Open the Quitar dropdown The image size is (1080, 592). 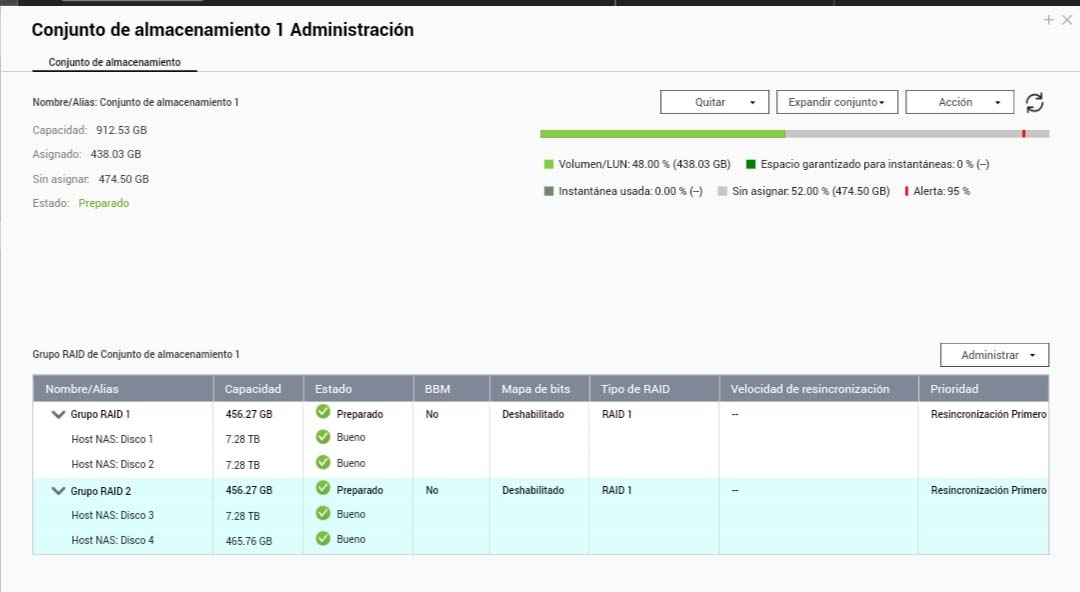pos(714,102)
